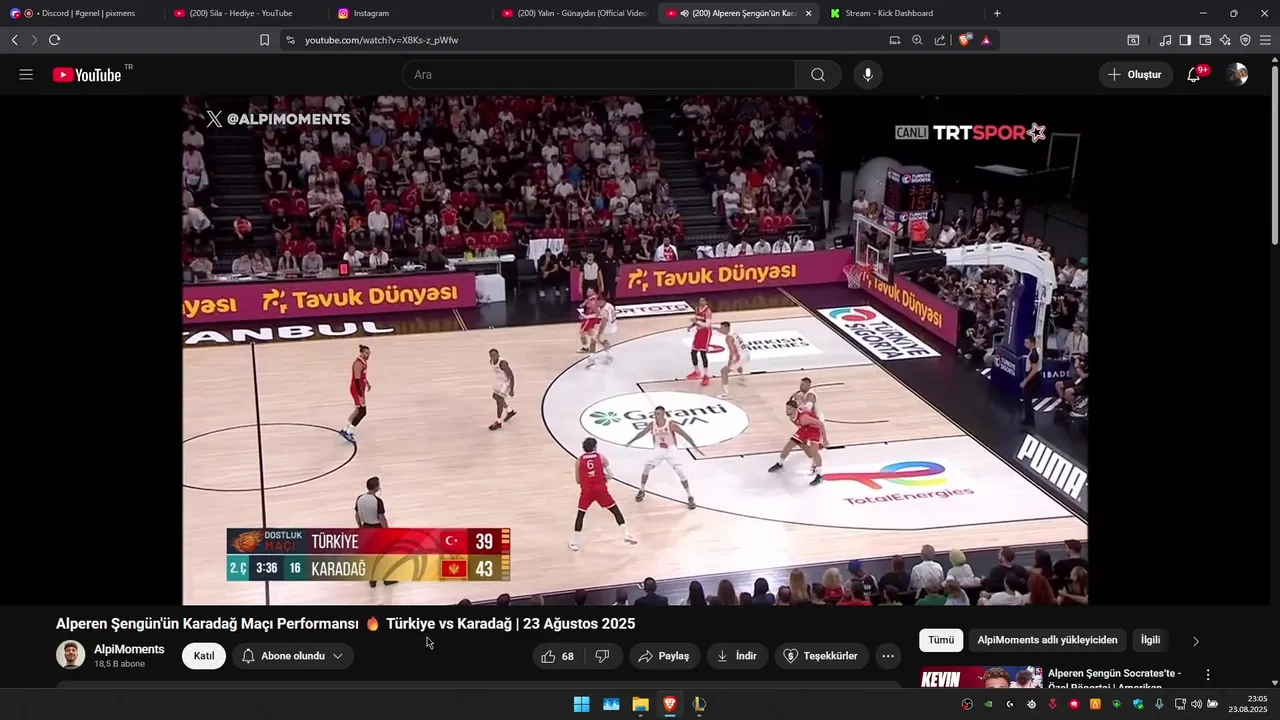Like the video with thumbs up
The height and width of the screenshot is (720, 1280).
557,656
